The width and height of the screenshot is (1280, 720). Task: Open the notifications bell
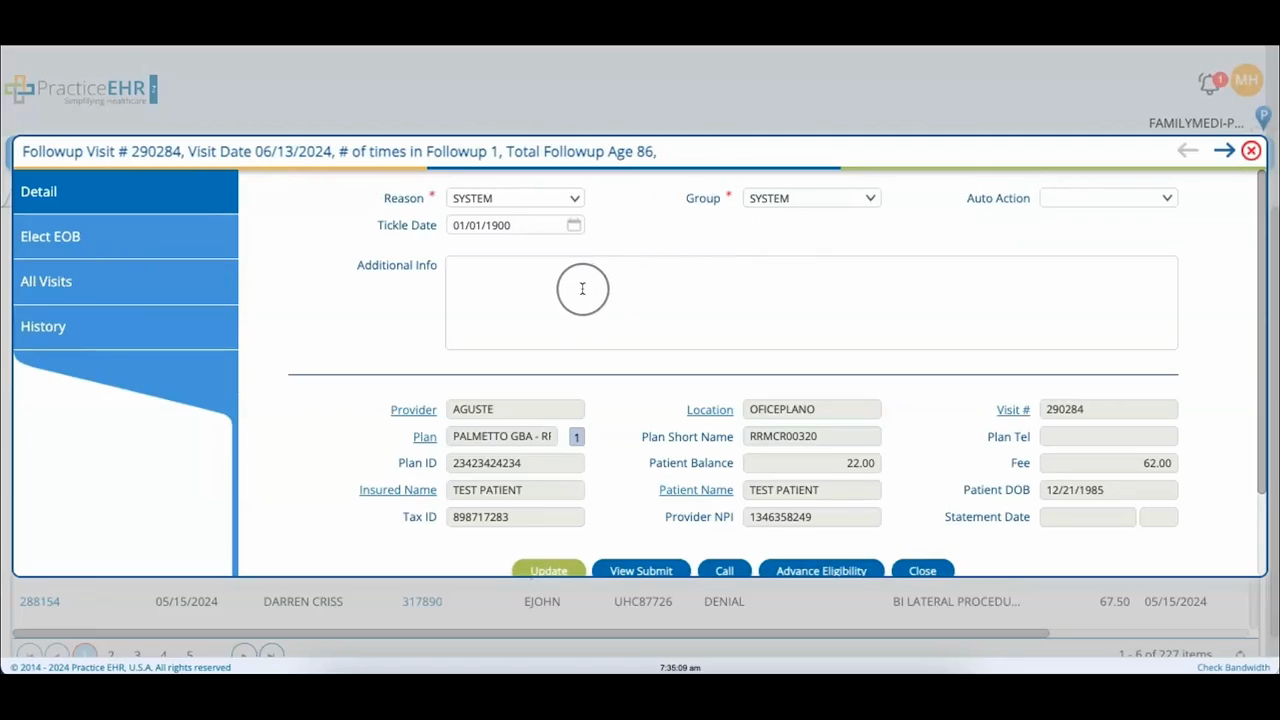1210,84
